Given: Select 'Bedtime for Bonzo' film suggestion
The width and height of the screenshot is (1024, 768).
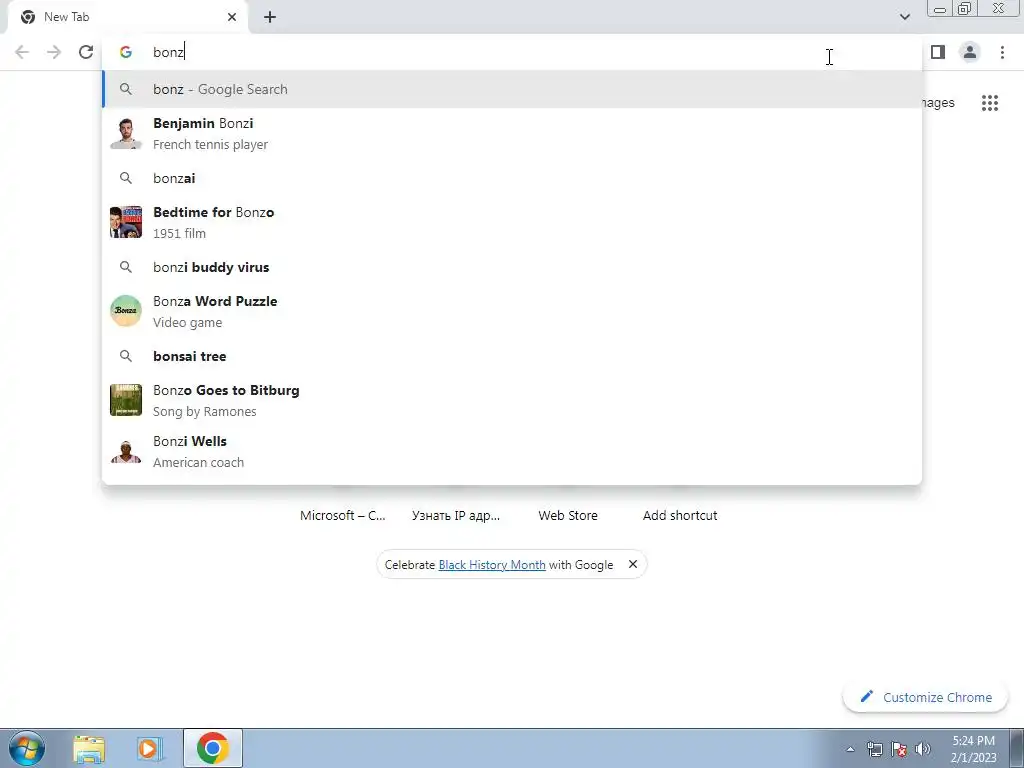Looking at the screenshot, I should (512, 222).
